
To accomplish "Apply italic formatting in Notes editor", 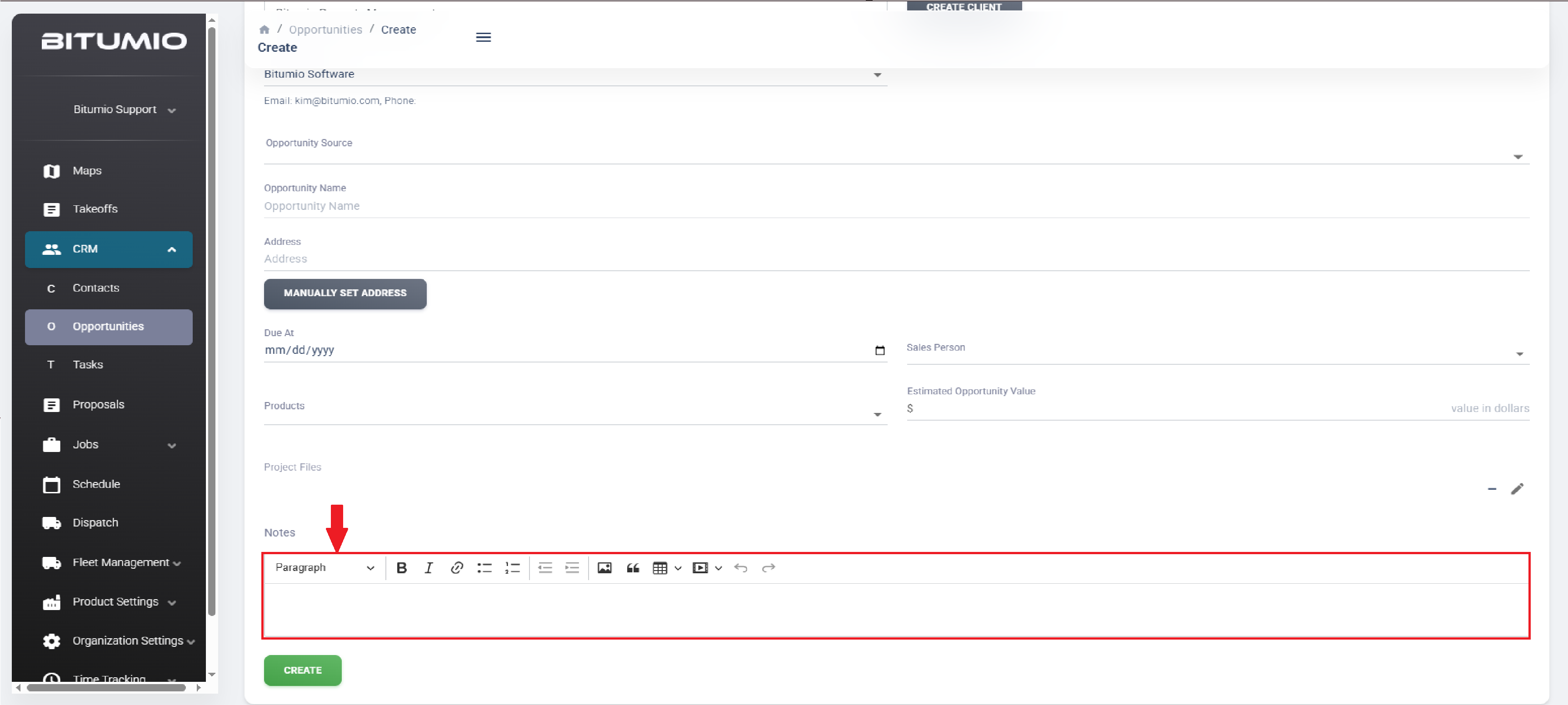I will pyautogui.click(x=429, y=568).
